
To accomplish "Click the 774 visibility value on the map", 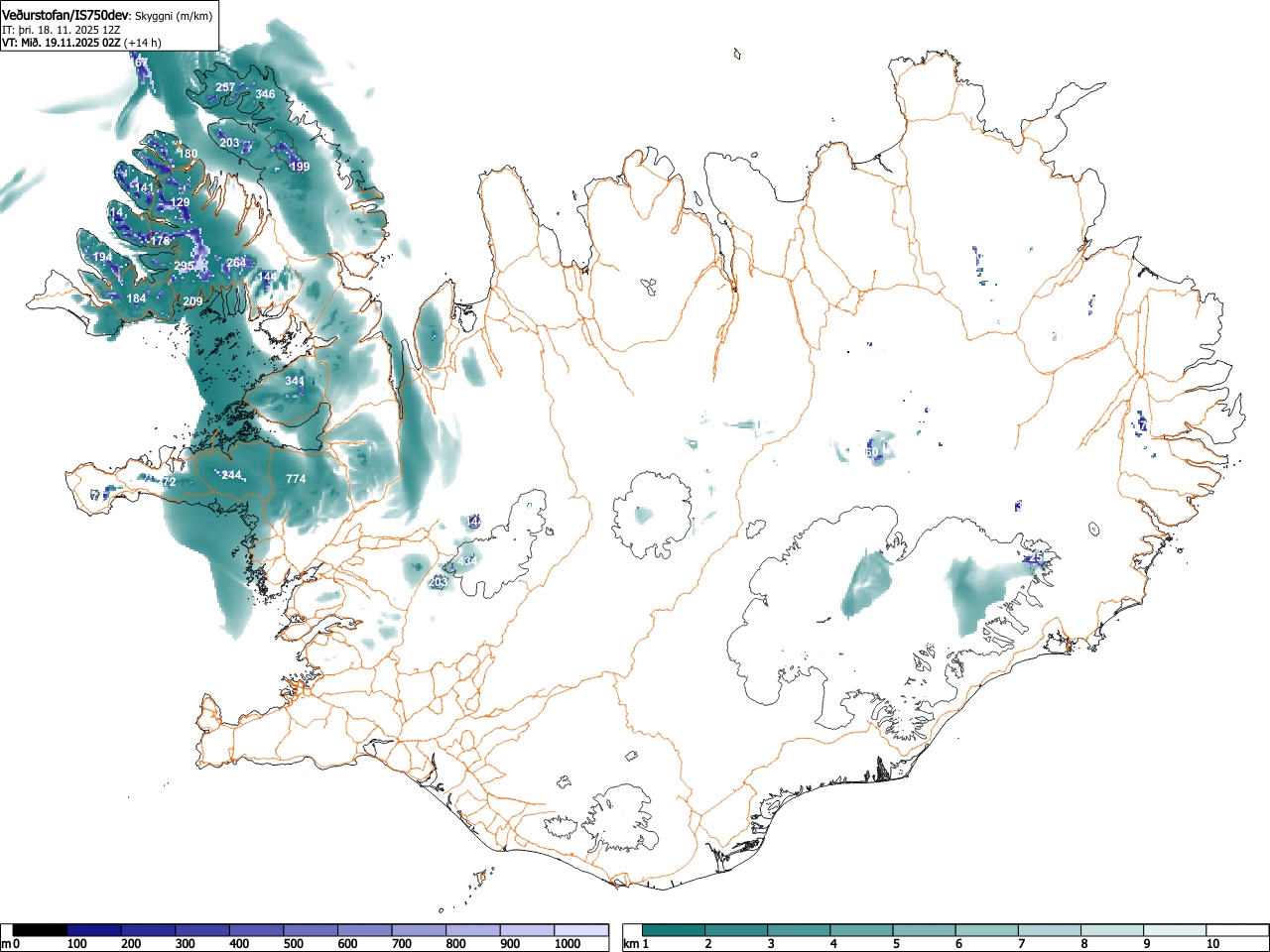I will [x=296, y=479].
